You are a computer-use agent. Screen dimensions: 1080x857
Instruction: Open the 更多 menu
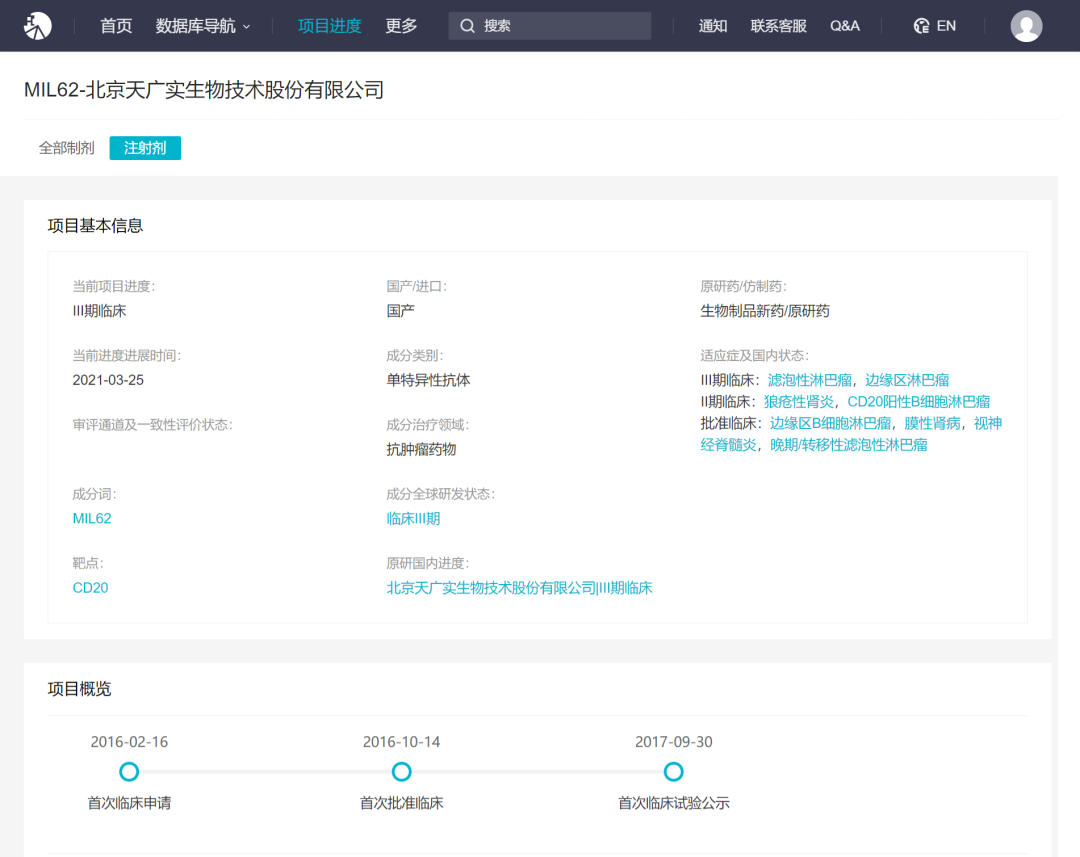(x=401, y=26)
